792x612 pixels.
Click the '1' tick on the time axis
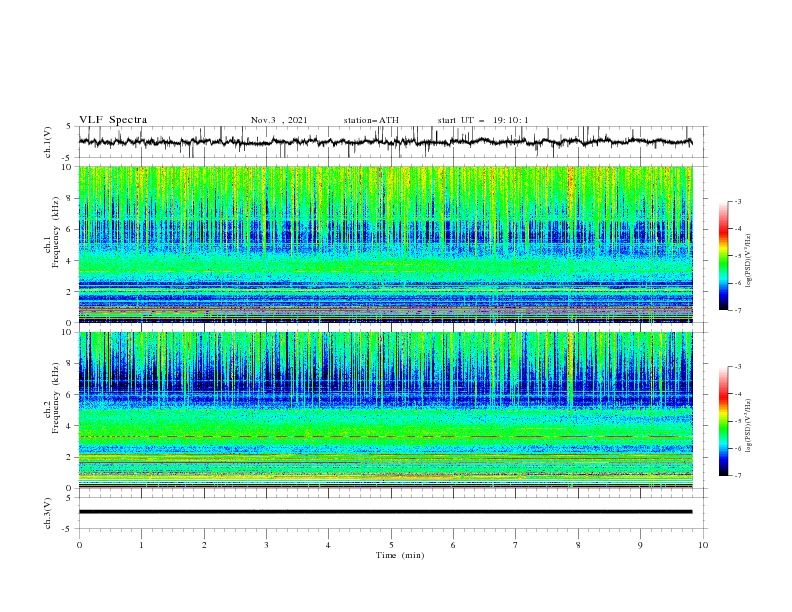(141, 545)
